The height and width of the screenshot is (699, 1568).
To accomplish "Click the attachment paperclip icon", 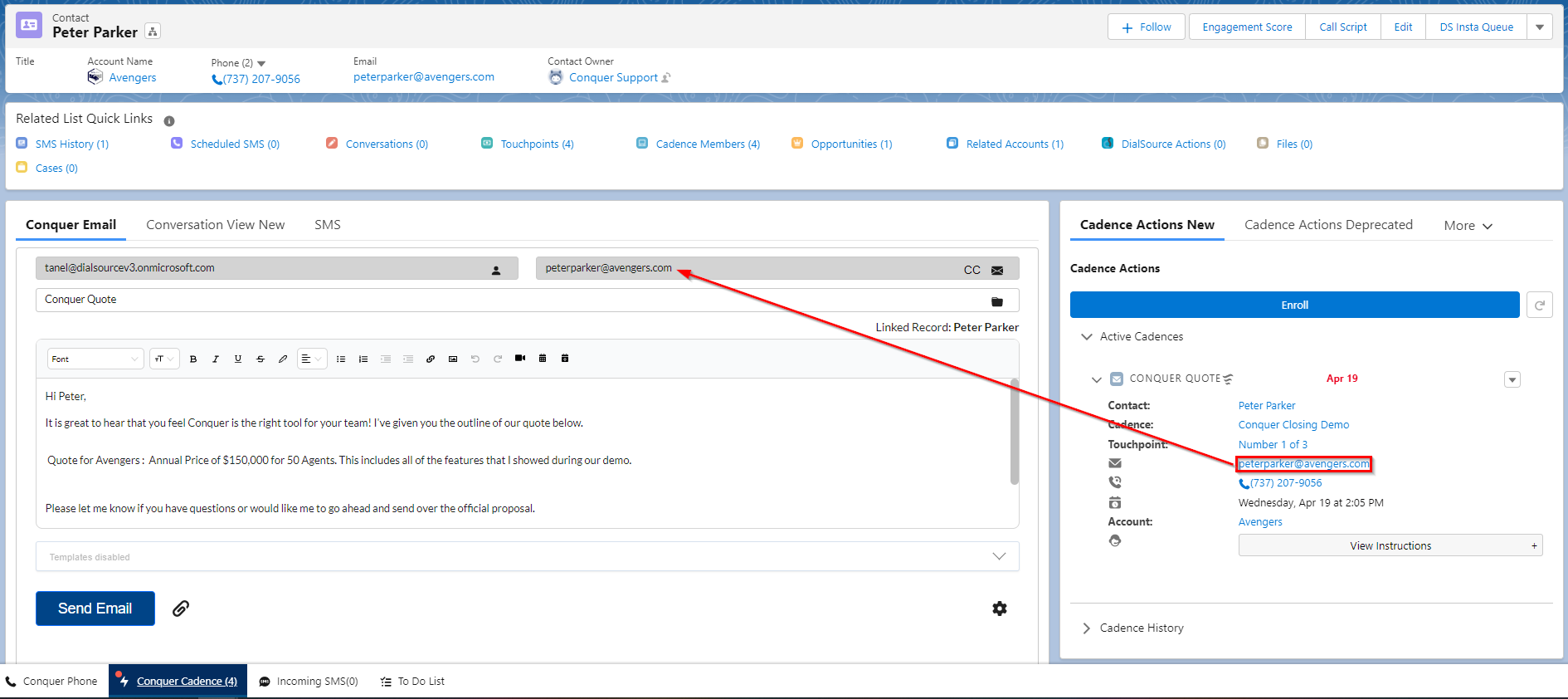I will point(181,609).
